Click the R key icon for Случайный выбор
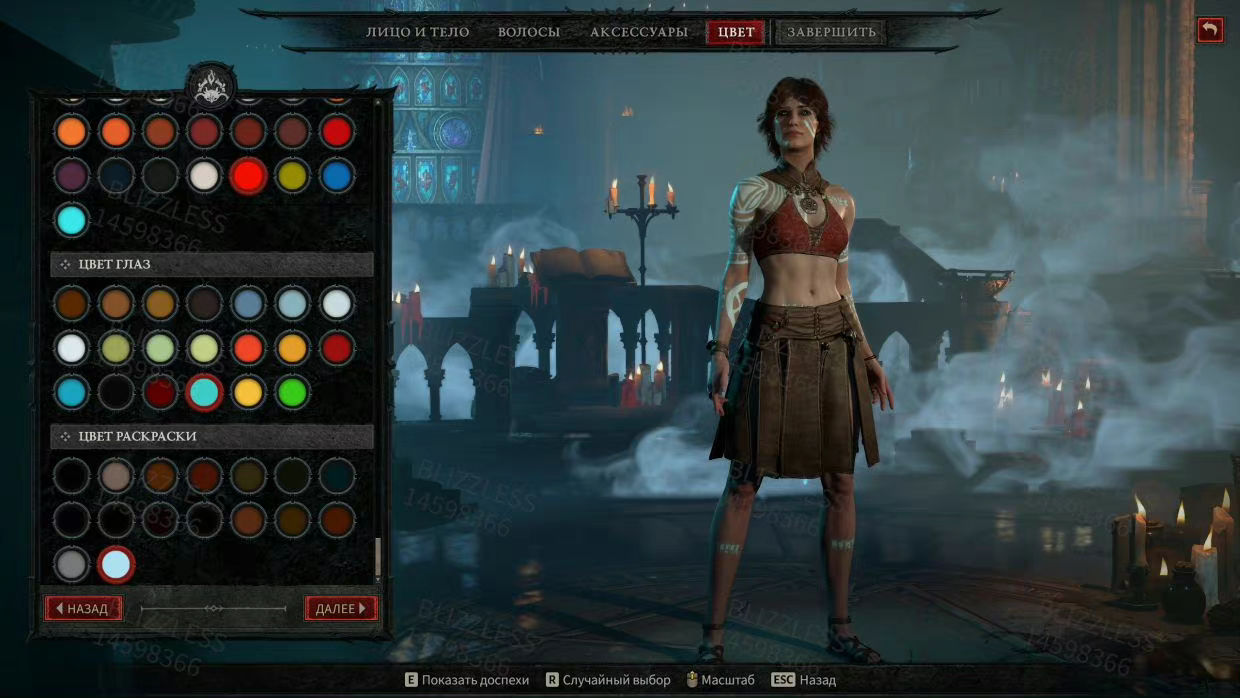The height and width of the screenshot is (698, 1240). (x=552, y=680)
